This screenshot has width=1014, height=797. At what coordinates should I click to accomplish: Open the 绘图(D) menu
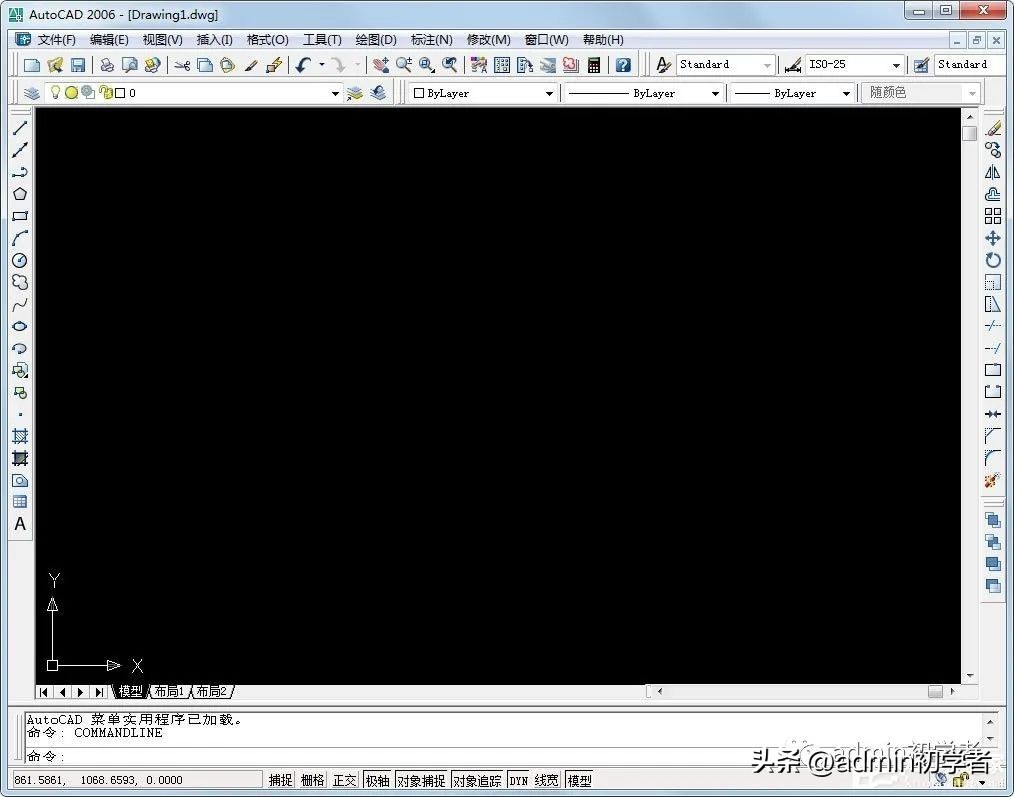(375, 39)
